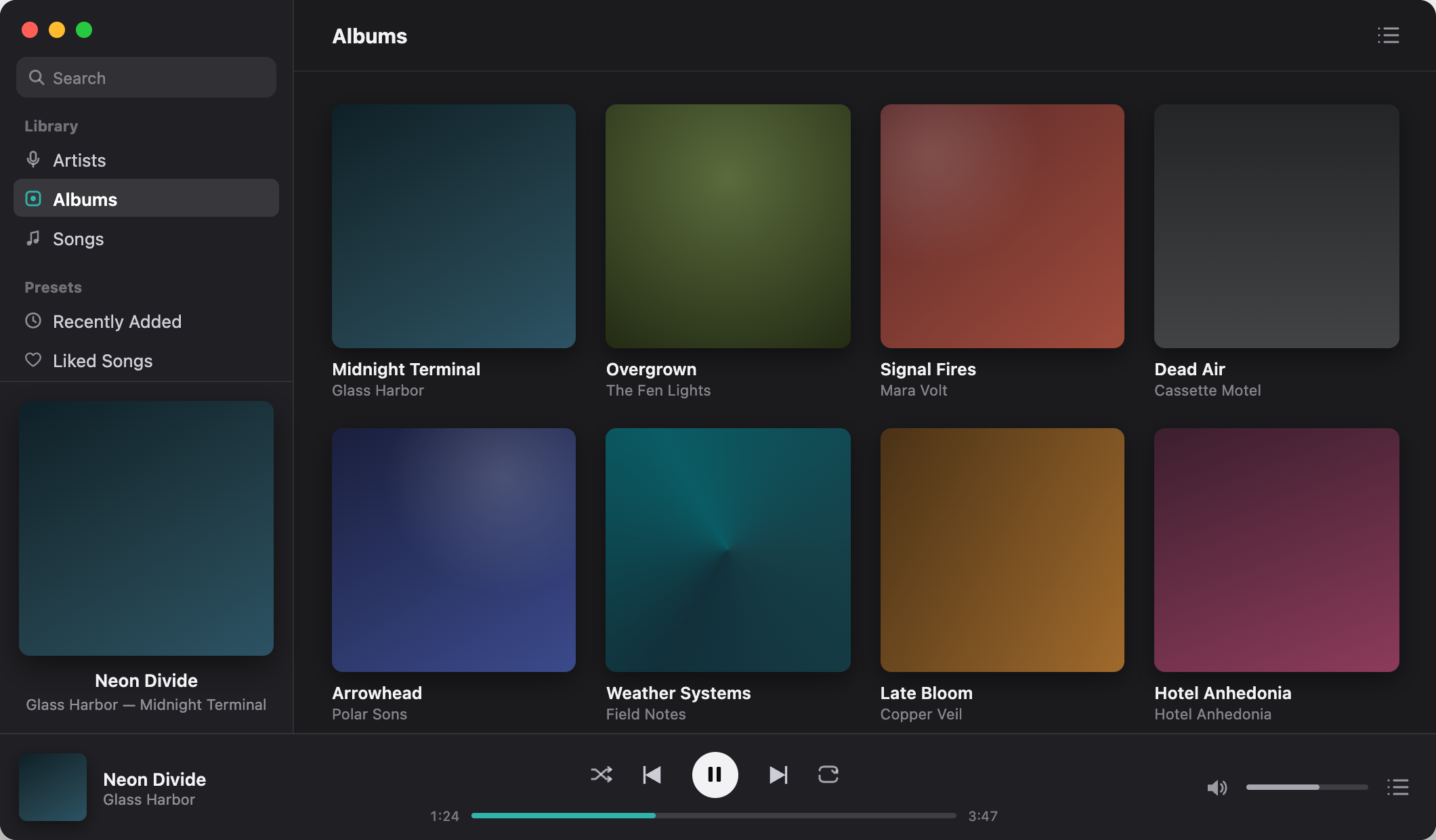The width and height of the screenshot is (1436, 840).
Task: Open the Hotel Anhedonia album cover
Action: [x=1277, y=550]
